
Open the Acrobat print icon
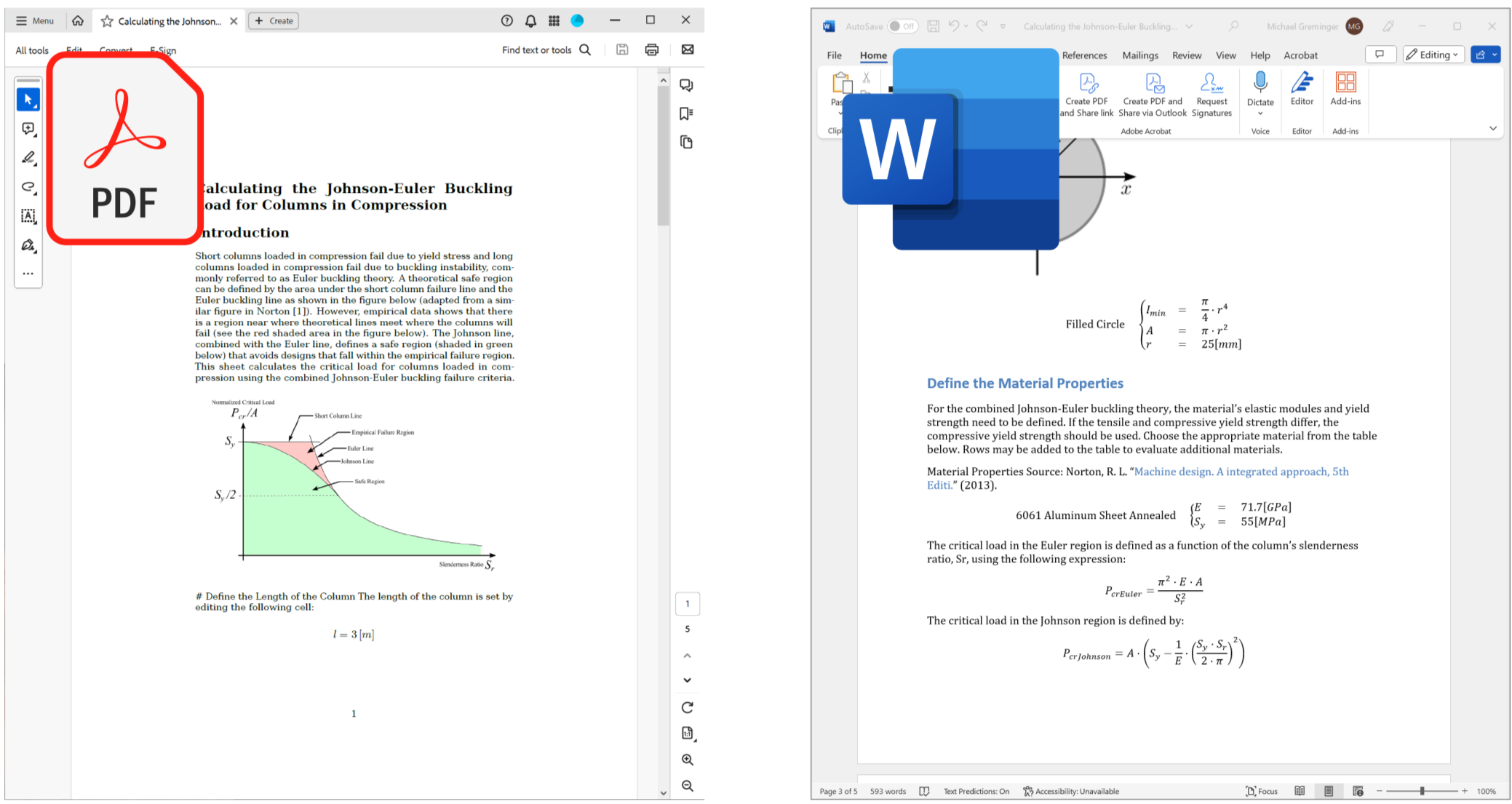tap(652, 49)
